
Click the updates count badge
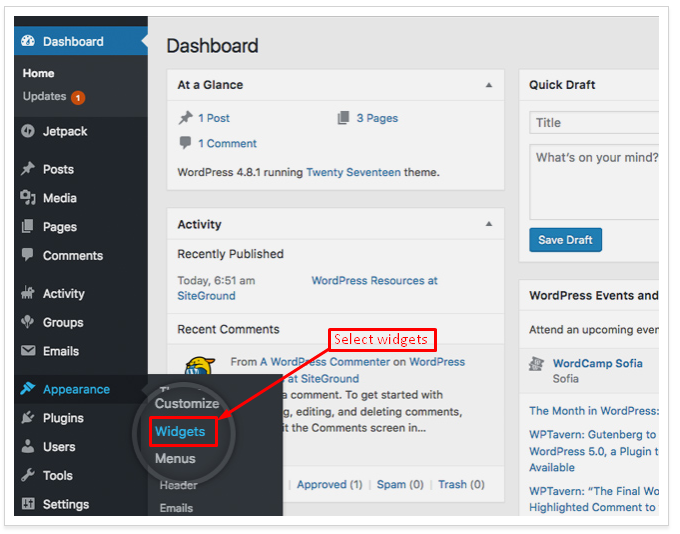click(78, 98)
